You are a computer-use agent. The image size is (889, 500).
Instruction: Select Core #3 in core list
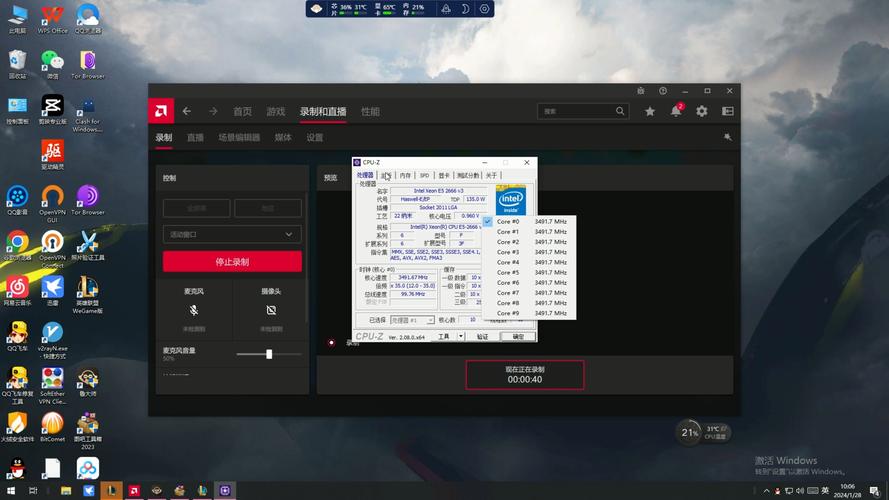(529, 252)
